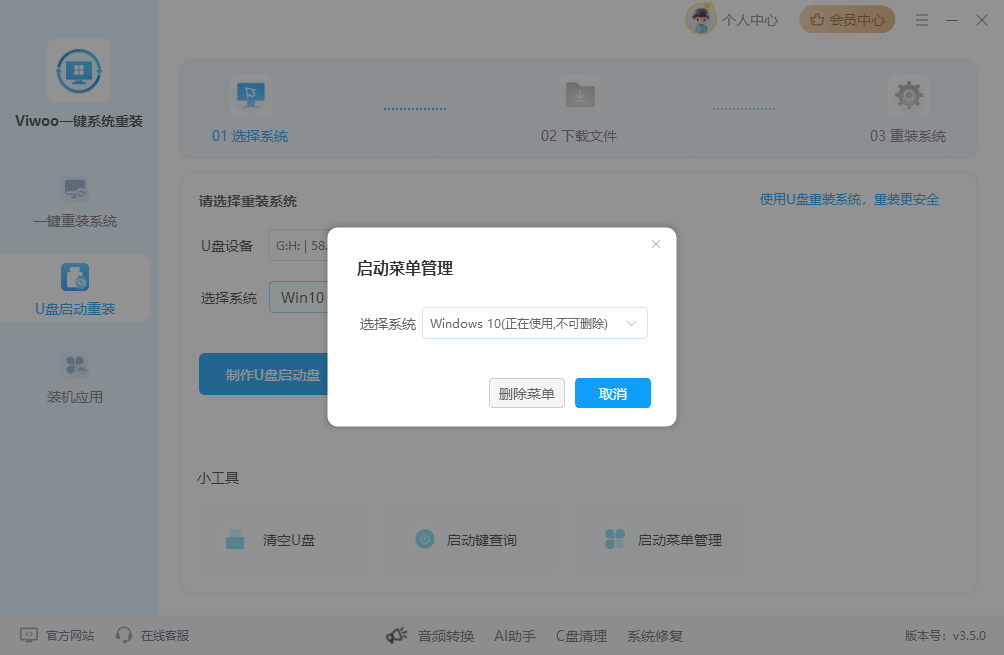Click the 启动键查询 power icon
Viewport: 1004px width, 655px height.
[x=425, y=539]
